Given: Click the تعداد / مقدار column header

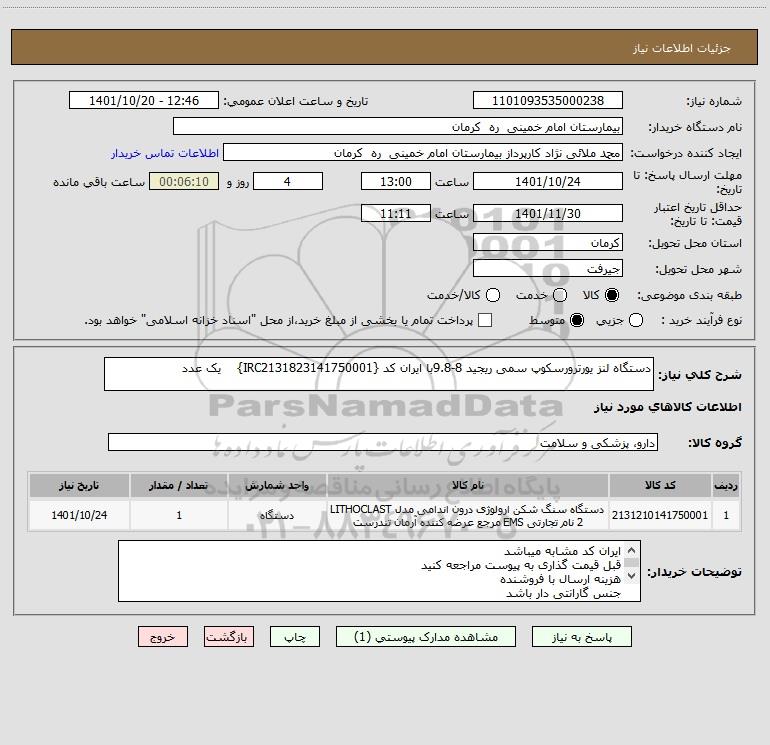Looking at the screenshot, I should (179, 485).
